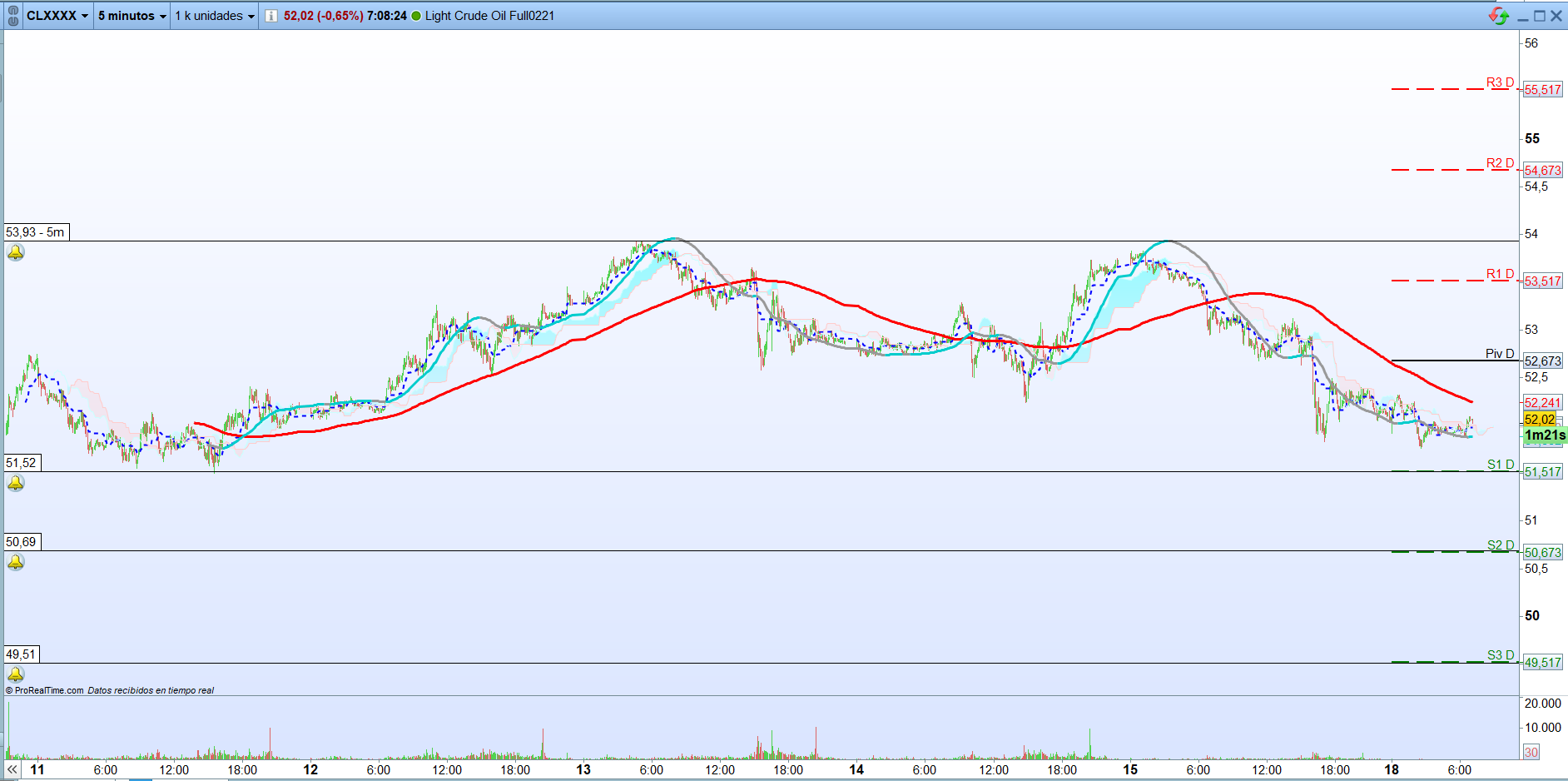
Task: Click date 15 on the time axis
Action: click(1130, 770)
